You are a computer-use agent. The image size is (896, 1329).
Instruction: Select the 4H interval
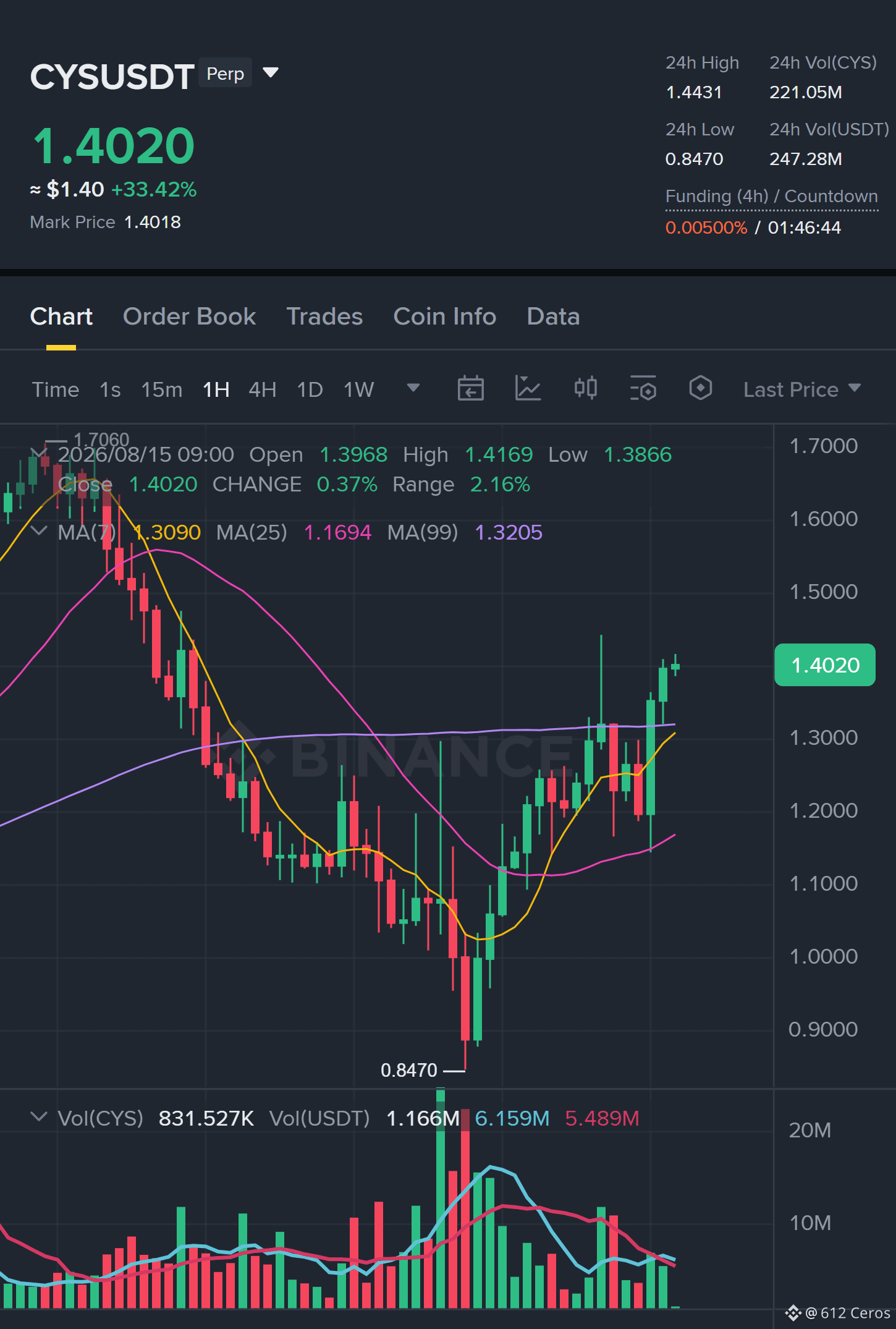(x=263, y=389)
